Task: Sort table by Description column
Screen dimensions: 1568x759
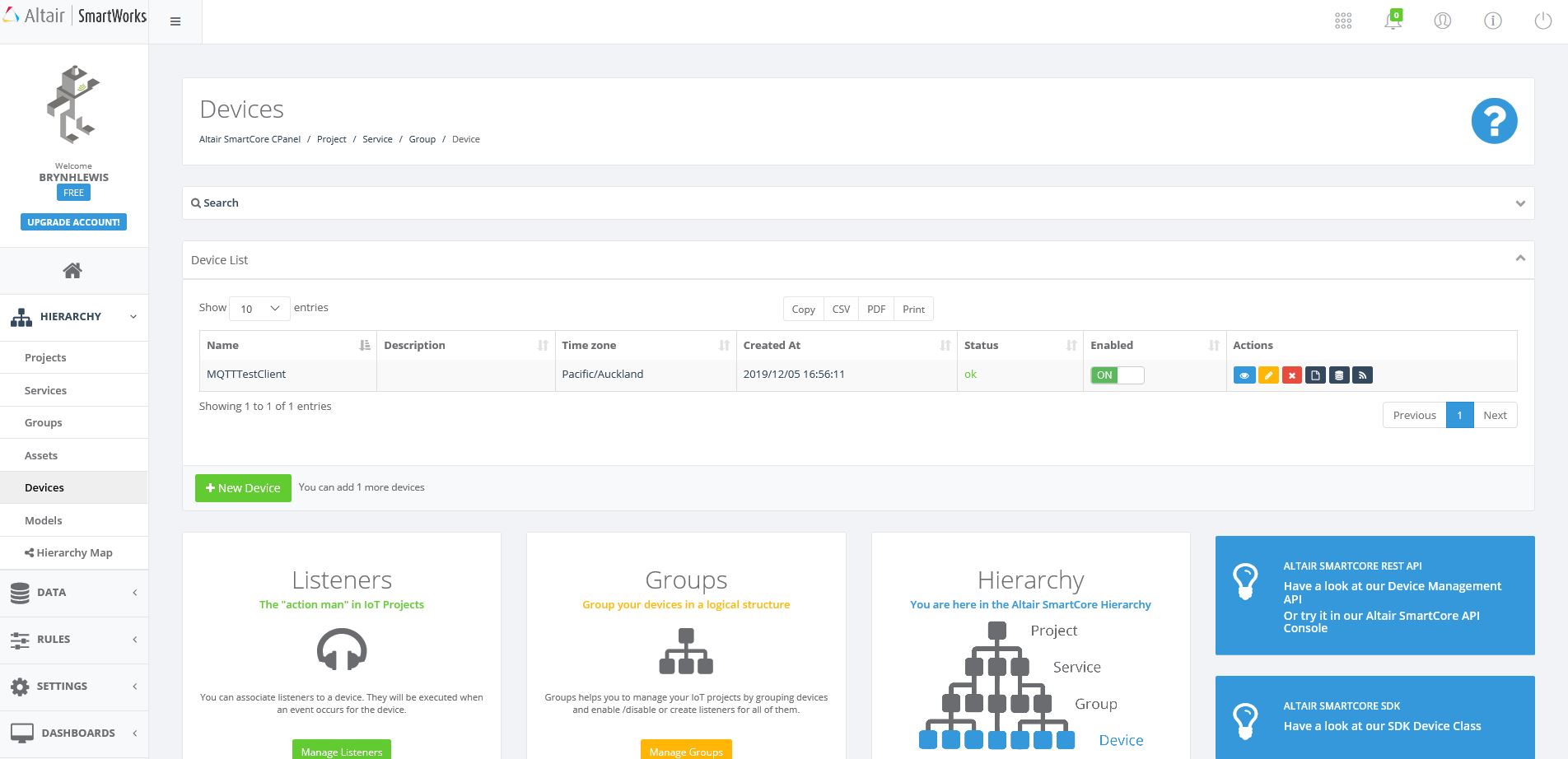Action: pos(465,345)
